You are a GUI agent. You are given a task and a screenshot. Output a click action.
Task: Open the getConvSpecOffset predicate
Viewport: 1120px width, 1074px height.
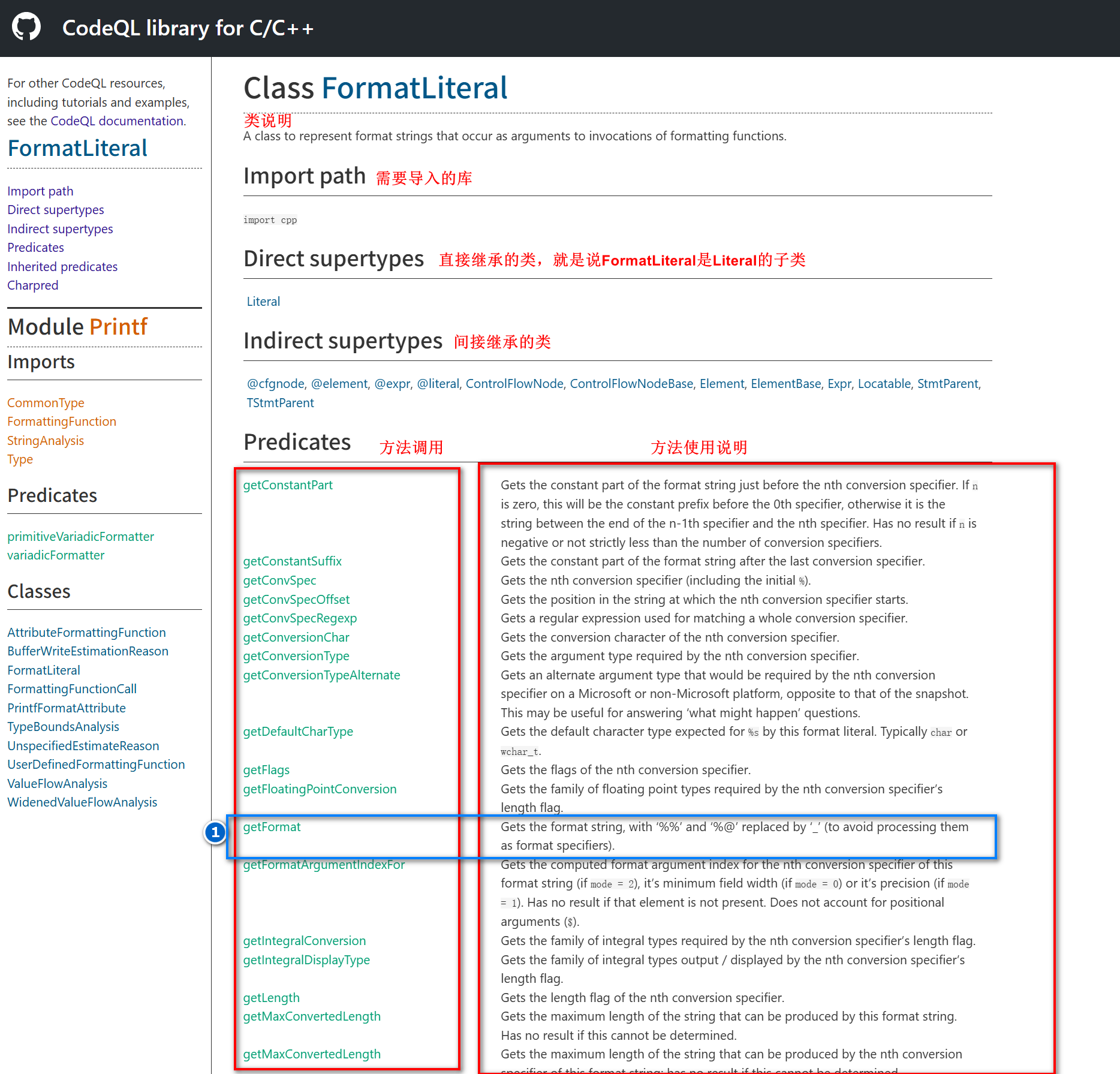296,600
